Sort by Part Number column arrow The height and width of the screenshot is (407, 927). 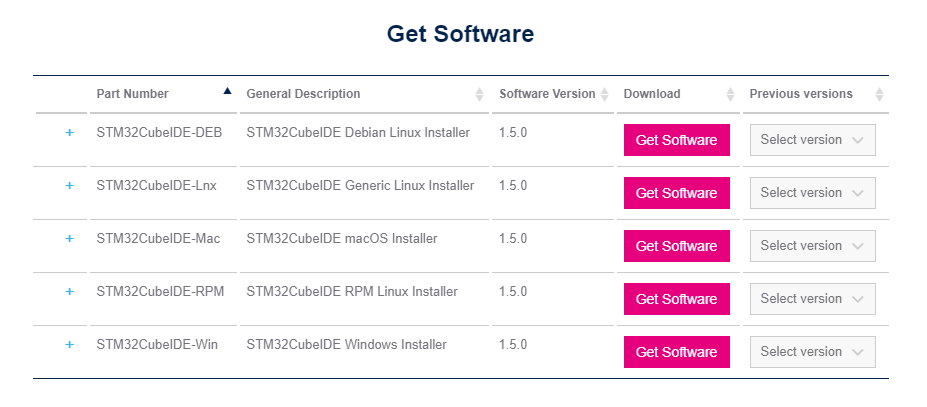pos(227,92)
